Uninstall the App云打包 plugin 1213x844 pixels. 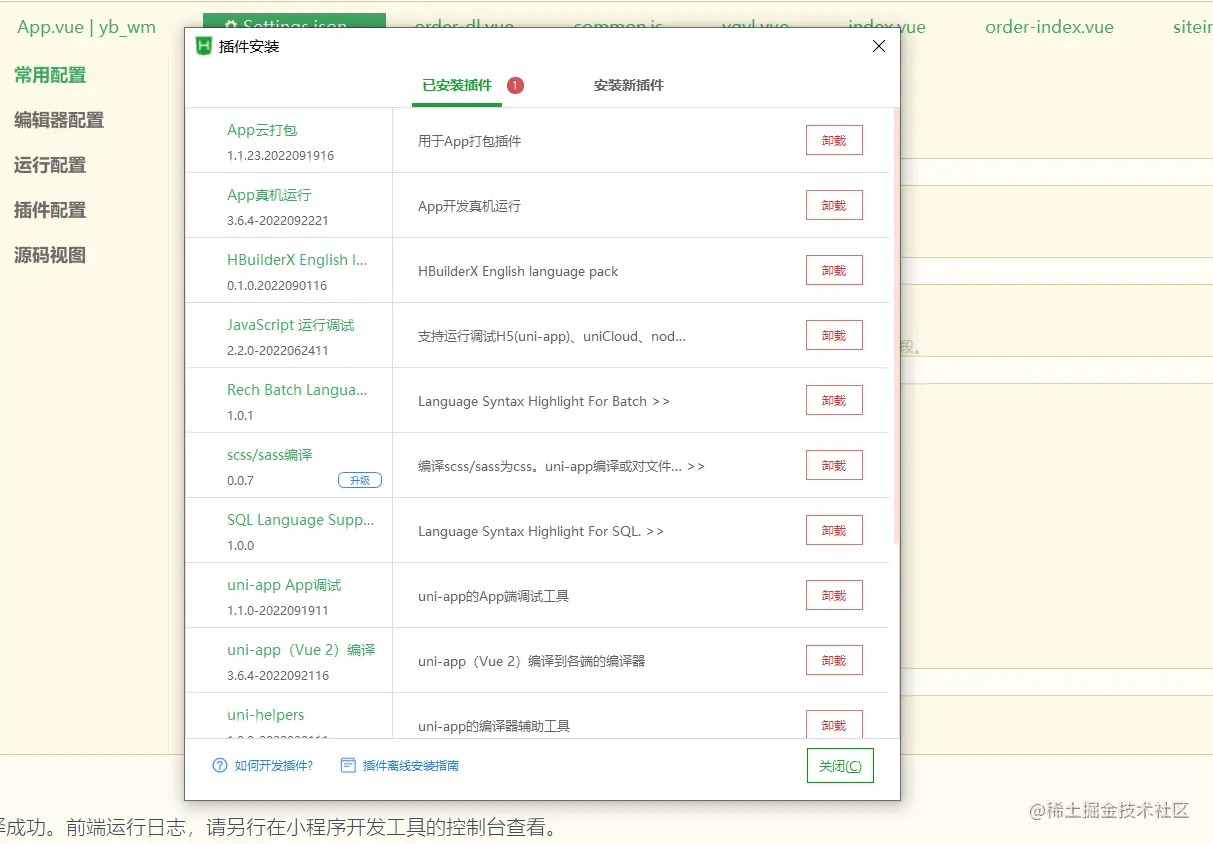[x=834, y=141]
